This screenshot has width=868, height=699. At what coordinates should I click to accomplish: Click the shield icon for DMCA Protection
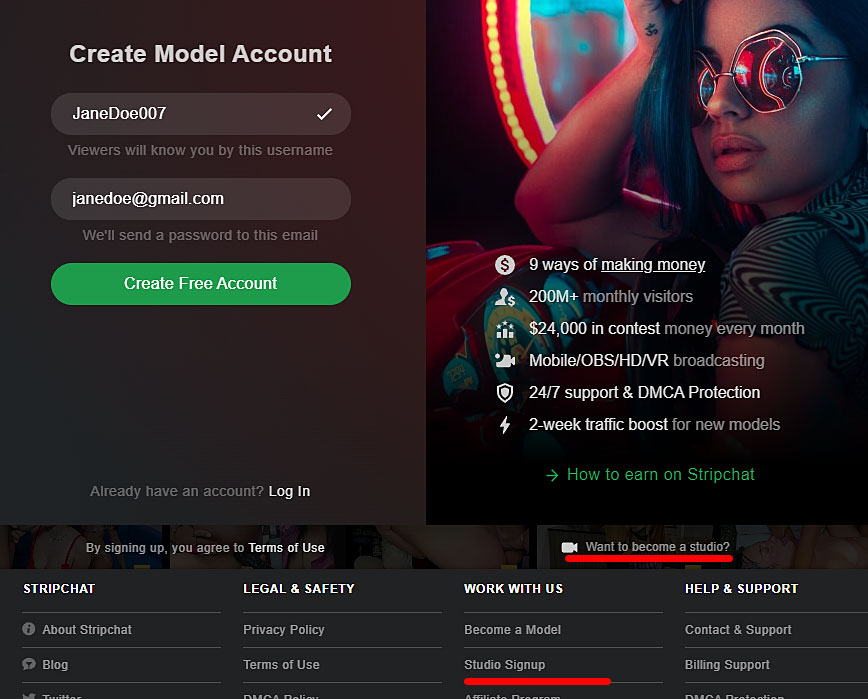pyautogui.click(x=504, y=393)
